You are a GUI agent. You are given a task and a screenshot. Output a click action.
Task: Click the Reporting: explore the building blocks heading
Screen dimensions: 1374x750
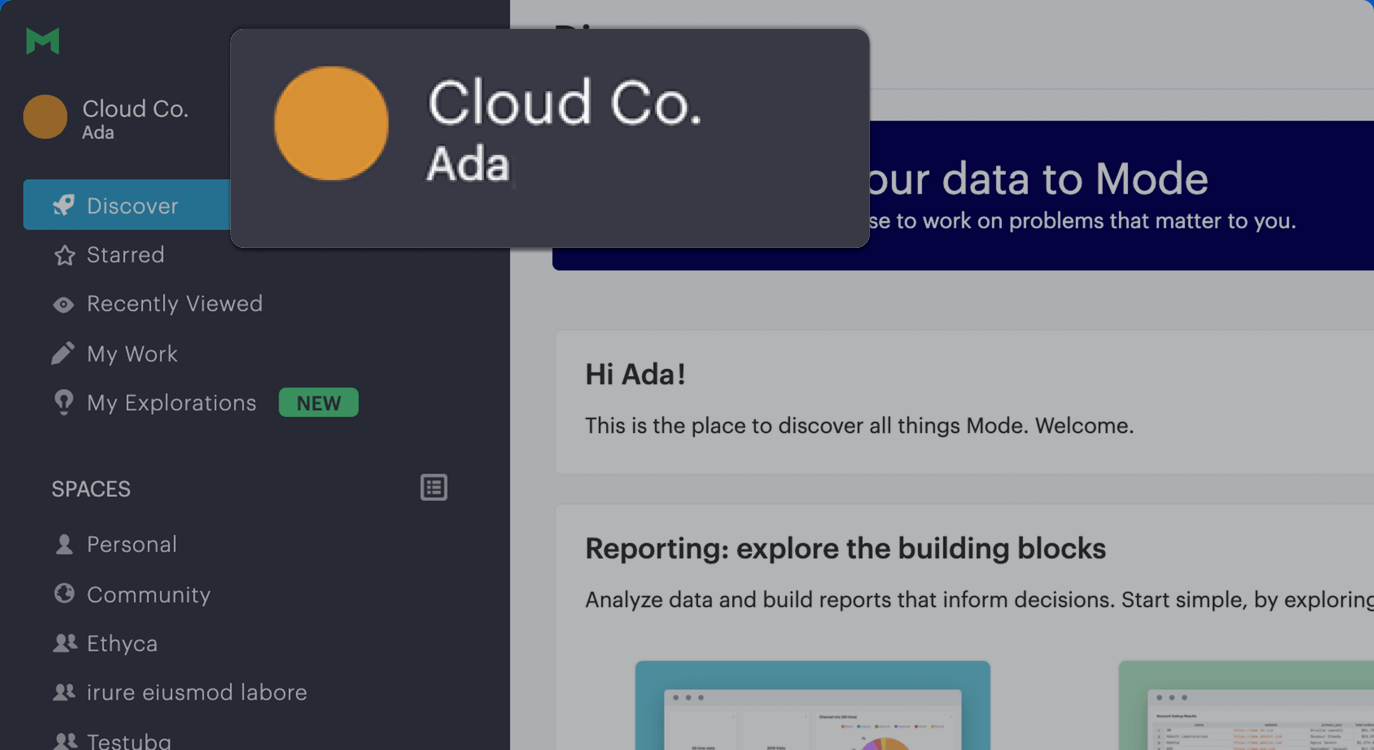pyautogui.click(x=845, y=549)
